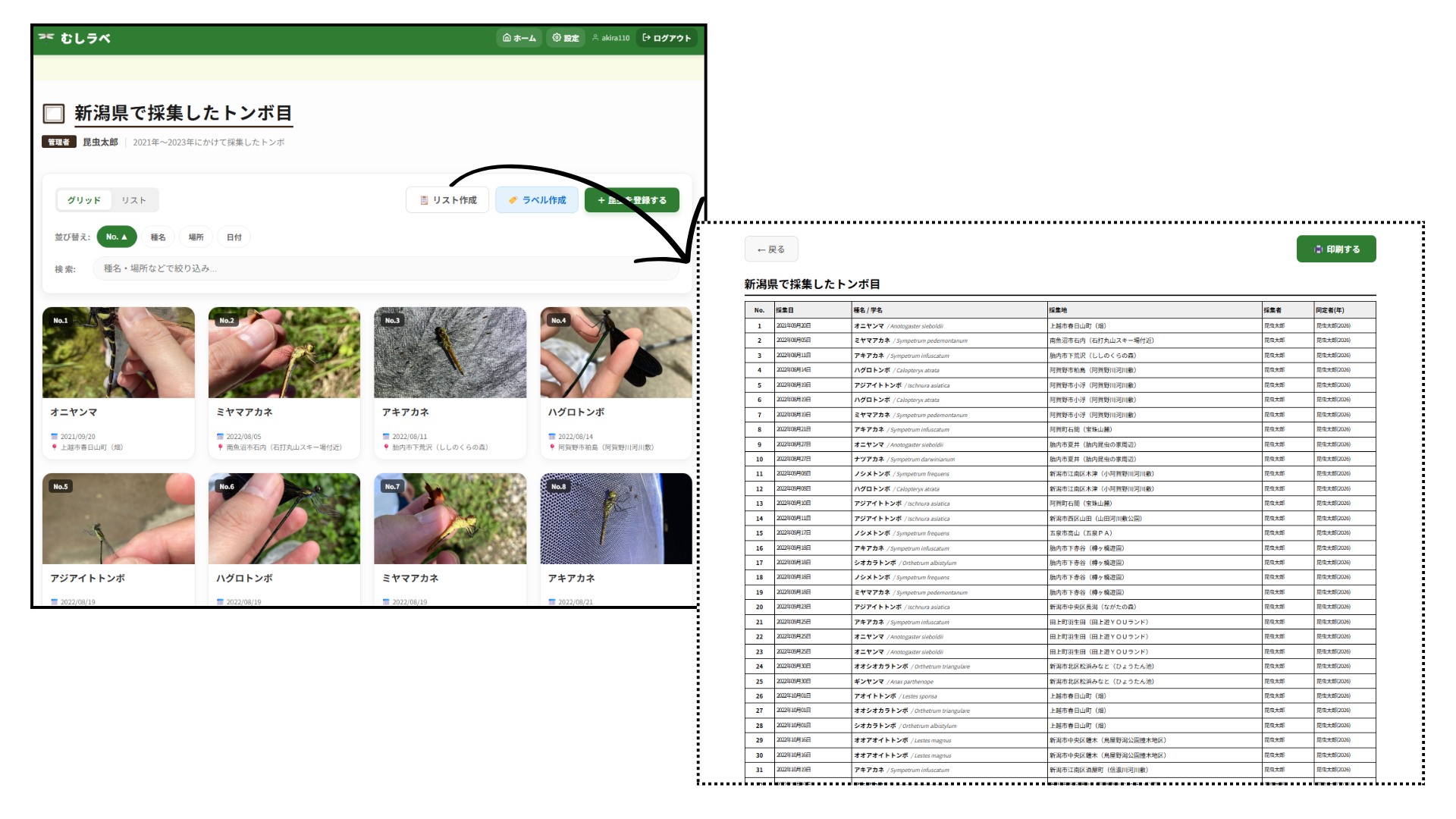Toggle the No. ascending sort order

116,237
